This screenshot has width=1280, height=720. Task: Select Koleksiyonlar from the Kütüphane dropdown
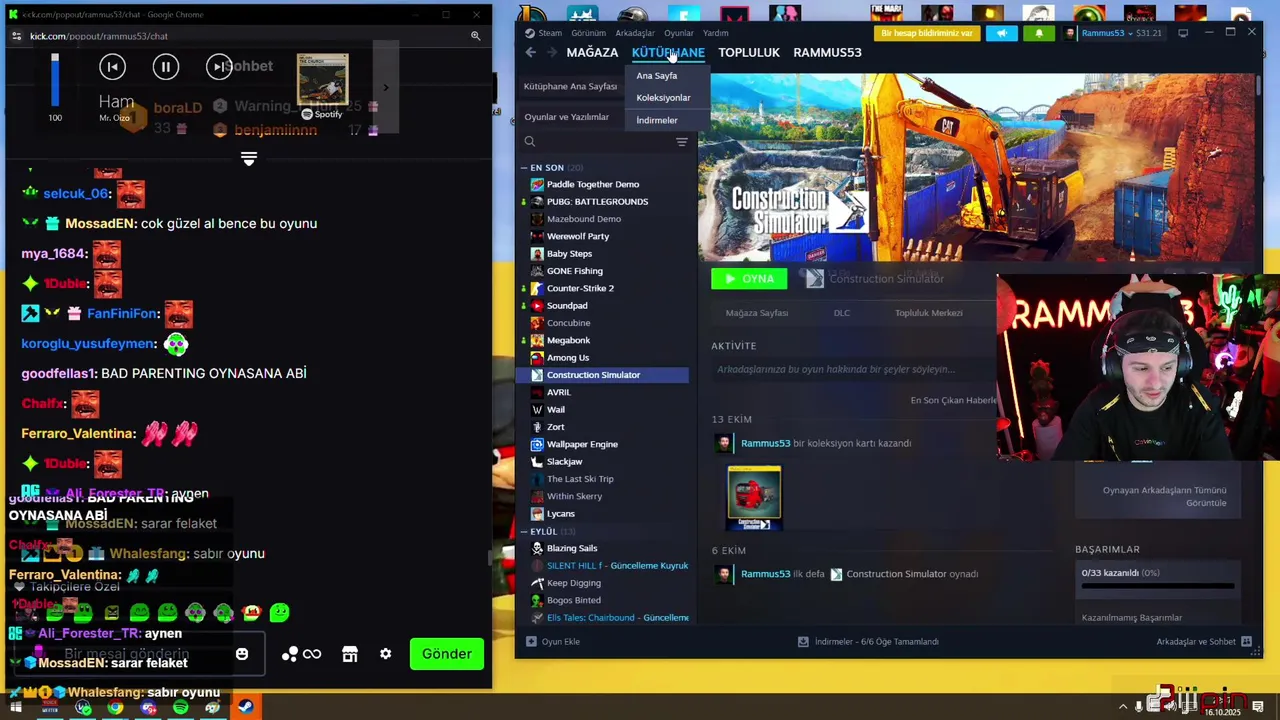pyautogui.click(x=663, y=98)
